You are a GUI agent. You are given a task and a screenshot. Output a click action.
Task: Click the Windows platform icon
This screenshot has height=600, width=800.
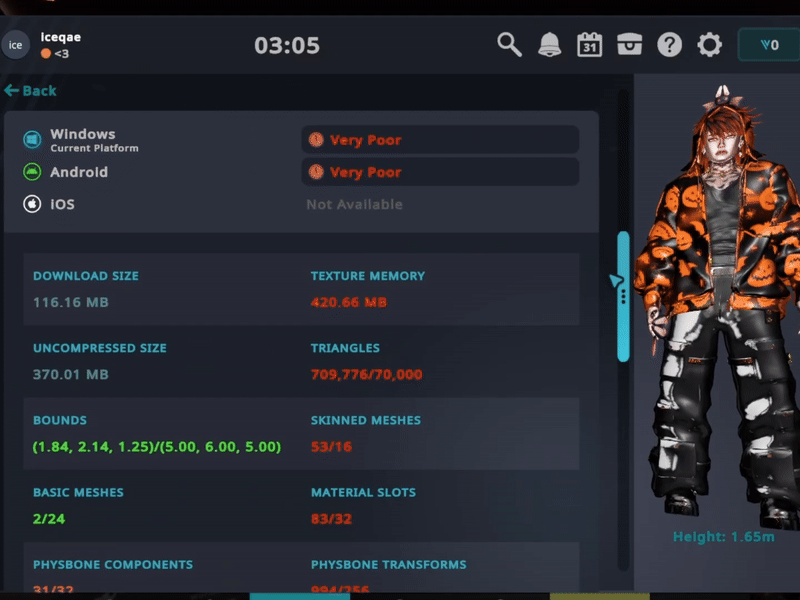pyautogui.click(x=33, y=140)
